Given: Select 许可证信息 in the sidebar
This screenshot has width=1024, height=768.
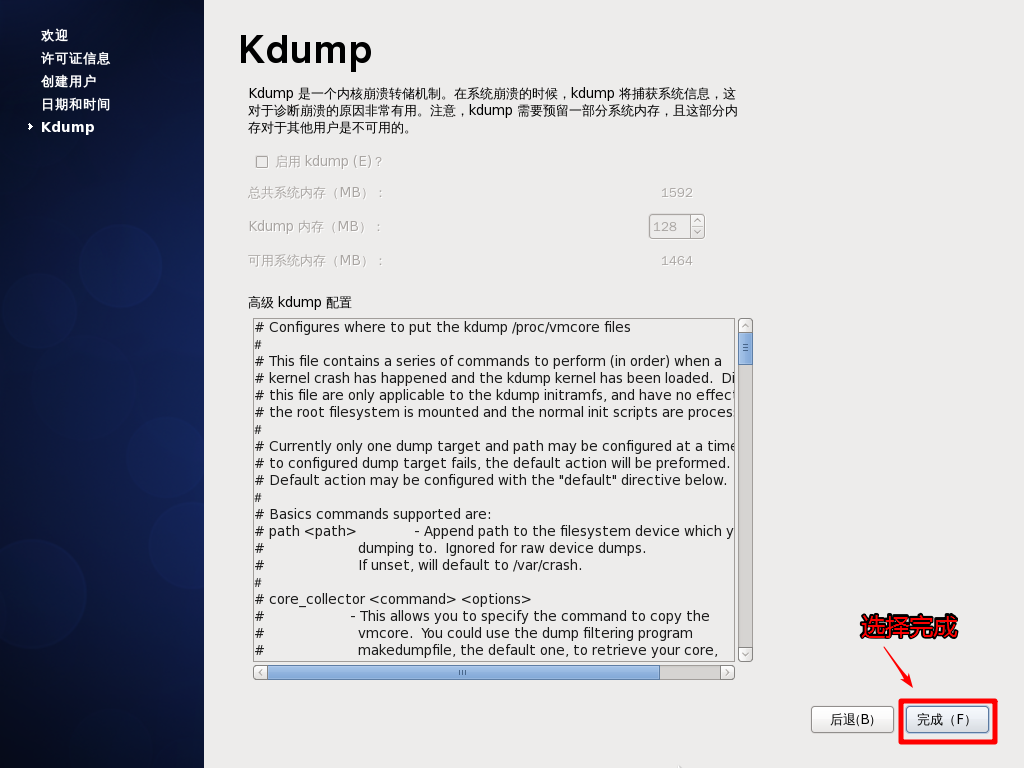Looking at the screenshot, I should [x=75, y=58].
